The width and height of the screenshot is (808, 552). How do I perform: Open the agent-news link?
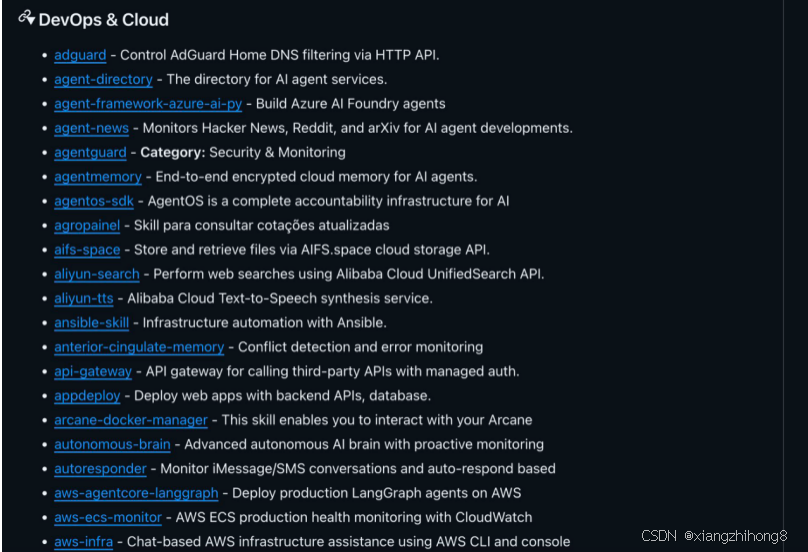(x=91, y=128)
